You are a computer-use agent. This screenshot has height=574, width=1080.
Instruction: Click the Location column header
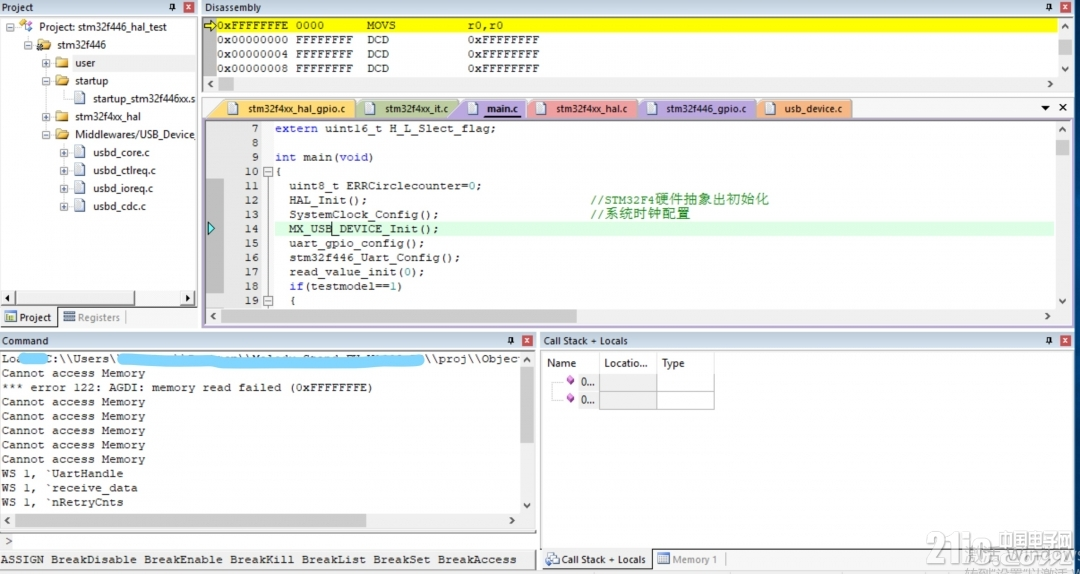point(627,363)
